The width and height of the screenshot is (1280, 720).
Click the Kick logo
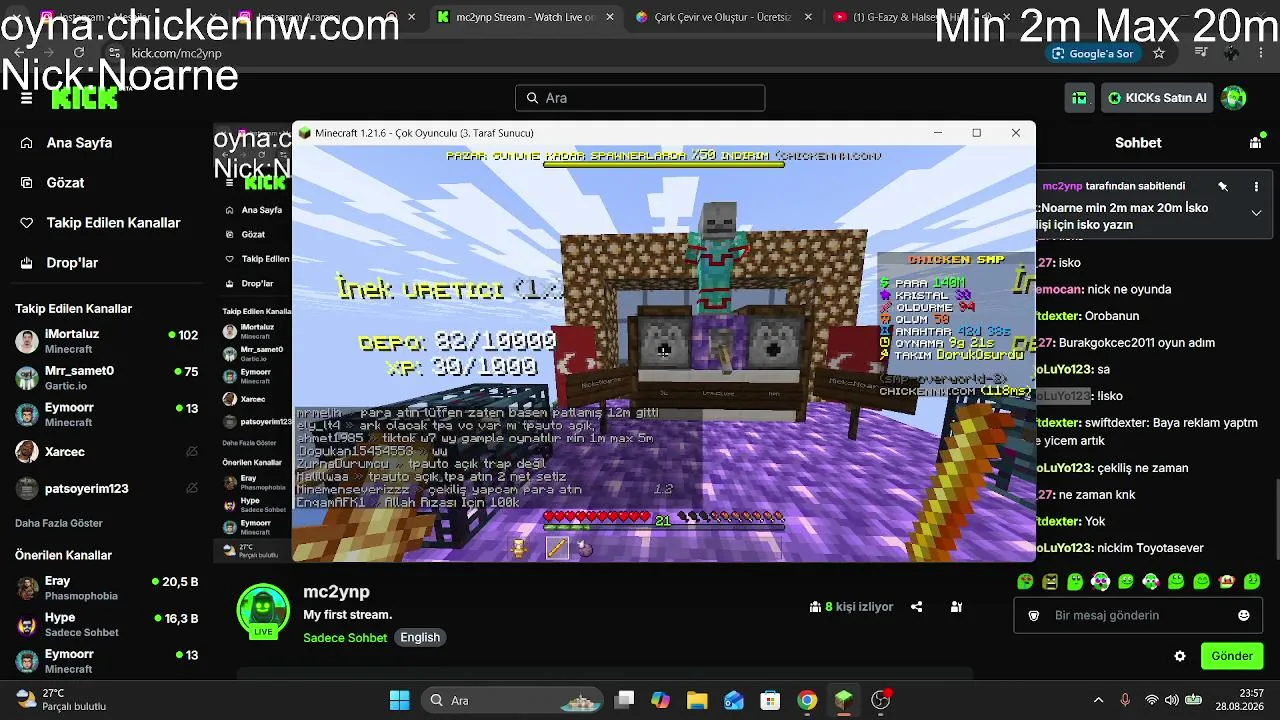[85, 98]
